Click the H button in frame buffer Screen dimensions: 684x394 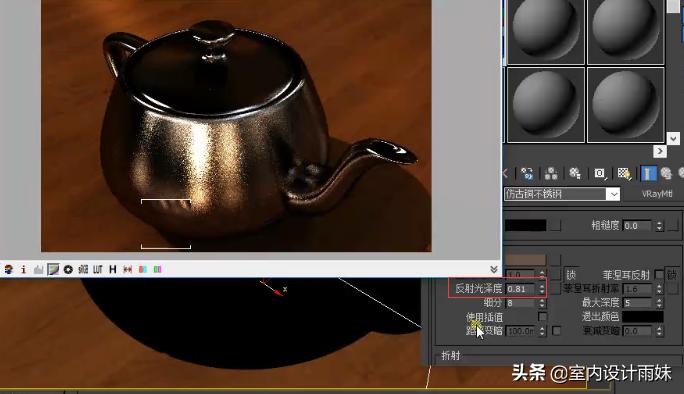[x=113, y=270]
